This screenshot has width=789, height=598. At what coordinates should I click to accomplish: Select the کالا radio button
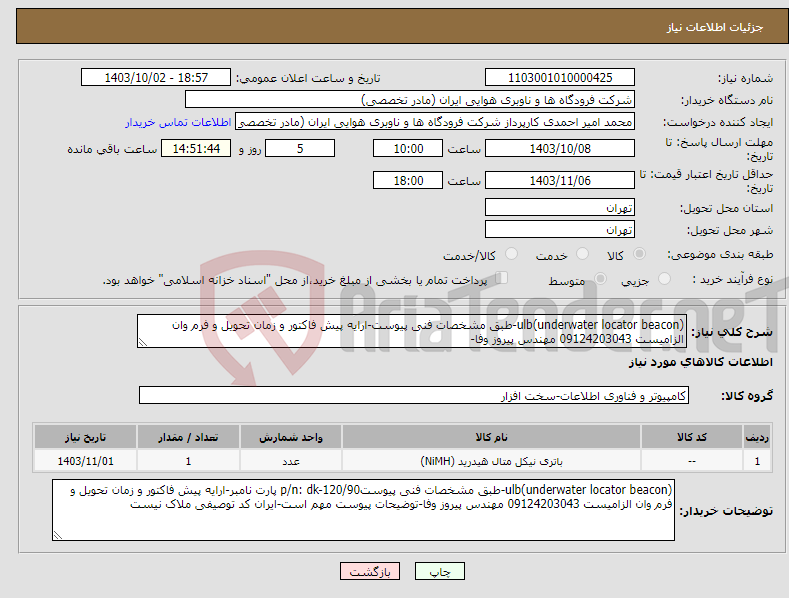[639, 254]
